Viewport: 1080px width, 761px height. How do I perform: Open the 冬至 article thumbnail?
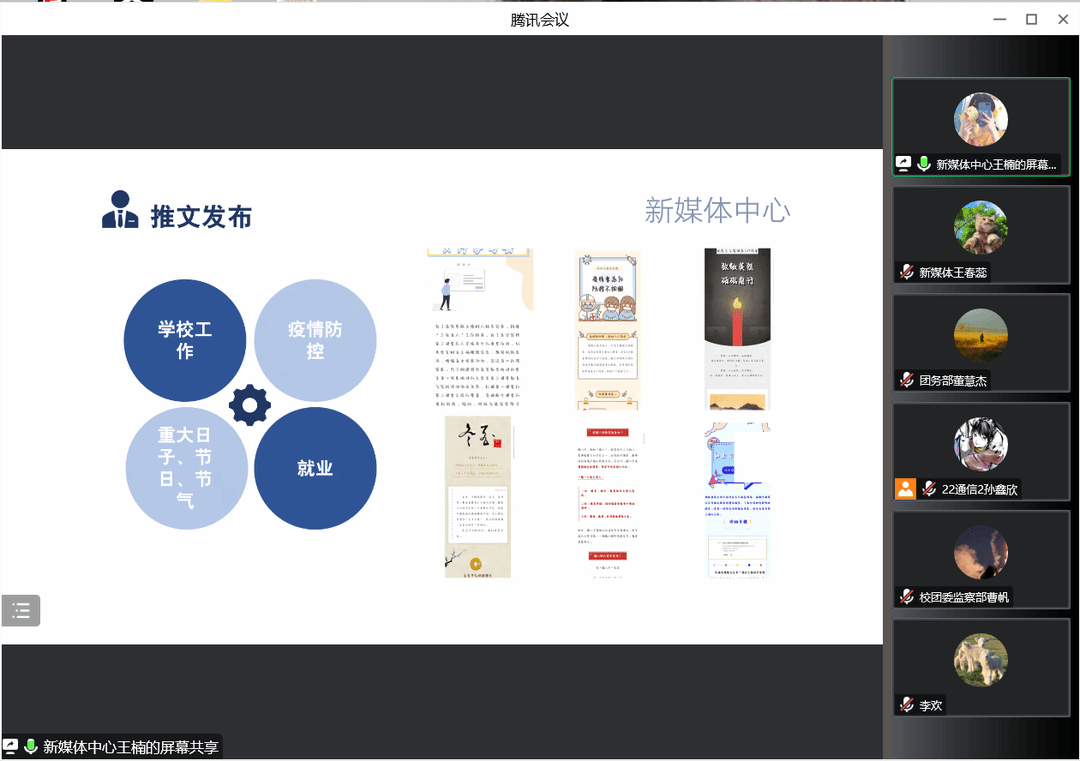478,497
